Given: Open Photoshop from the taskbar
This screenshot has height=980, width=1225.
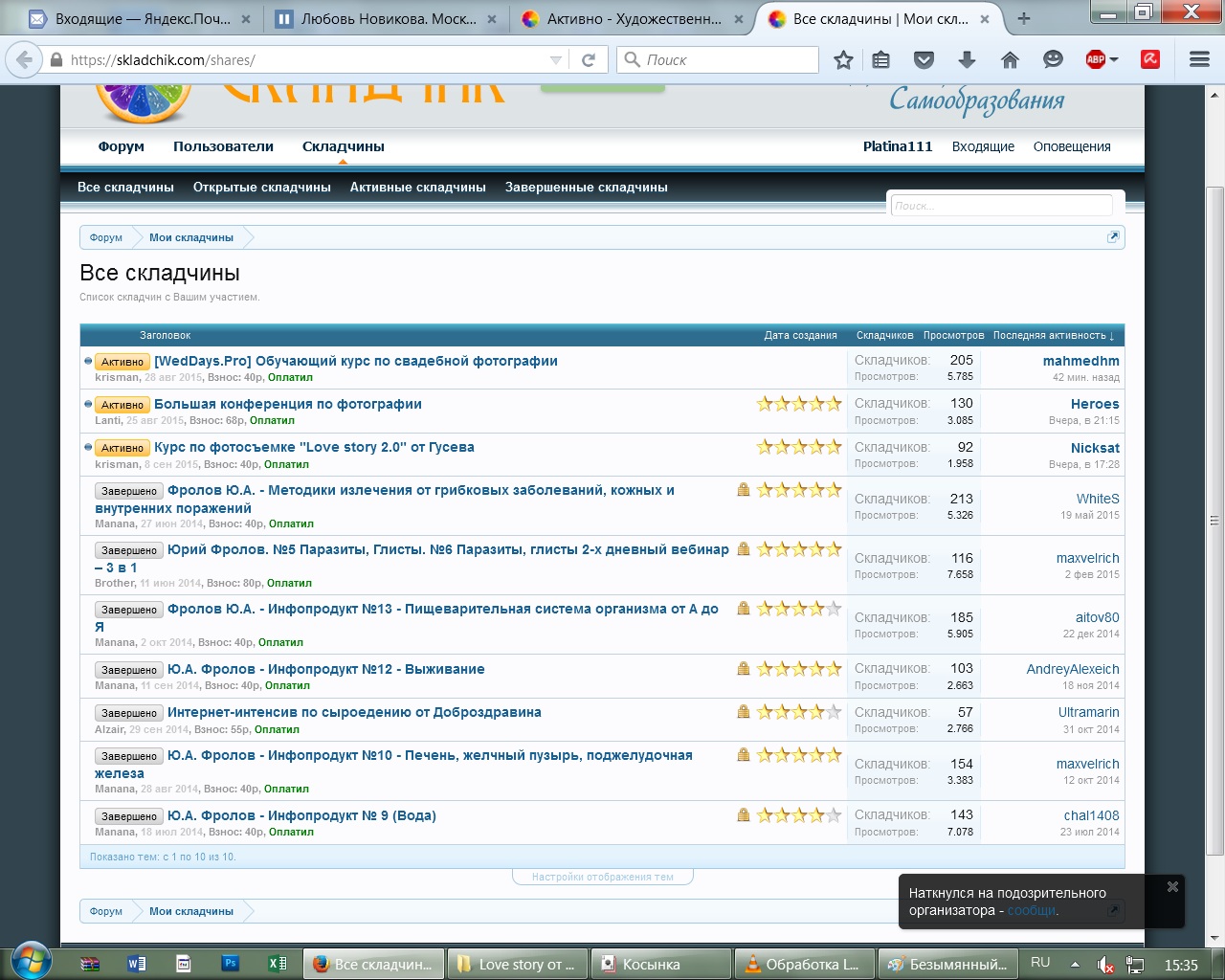Looking at the screenshot, I should [231, 964].
